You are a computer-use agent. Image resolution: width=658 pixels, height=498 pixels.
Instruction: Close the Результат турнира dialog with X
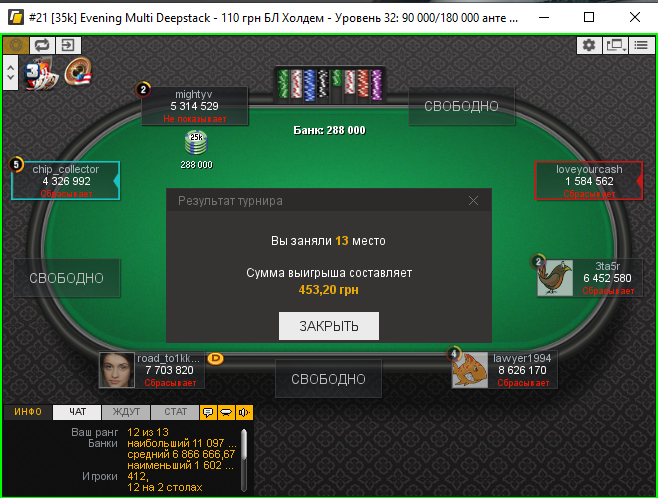(x=473, y=201)
